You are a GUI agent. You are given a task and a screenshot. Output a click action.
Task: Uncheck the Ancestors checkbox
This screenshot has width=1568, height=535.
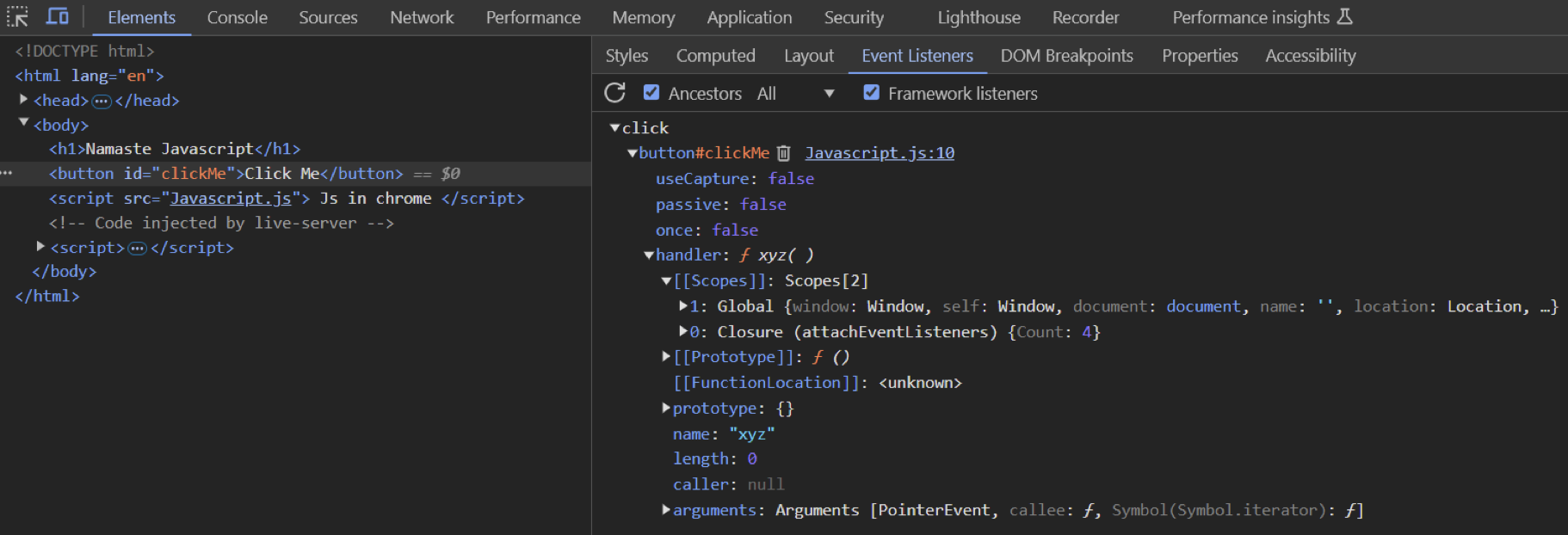(x=651, y=92)
